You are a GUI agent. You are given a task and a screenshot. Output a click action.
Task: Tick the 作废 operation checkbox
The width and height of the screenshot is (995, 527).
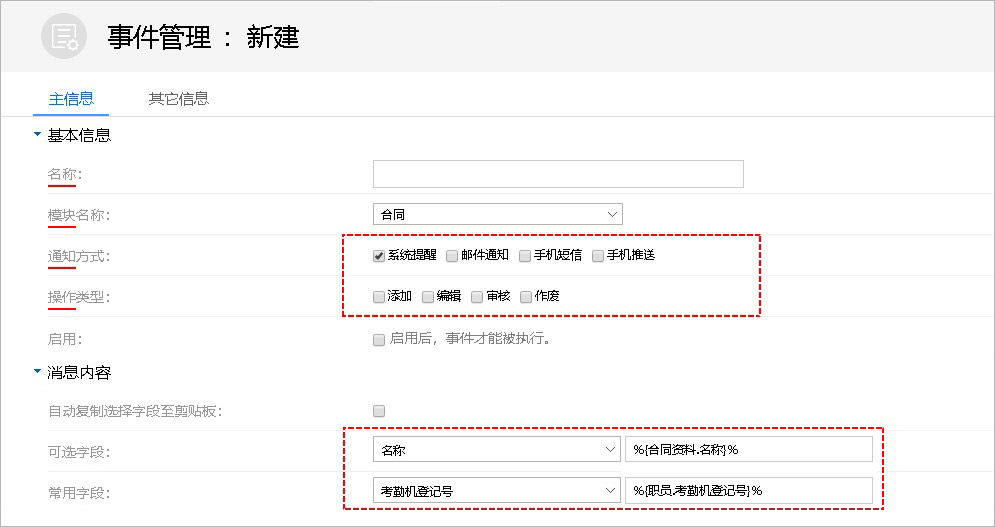[x=526, y=297]
